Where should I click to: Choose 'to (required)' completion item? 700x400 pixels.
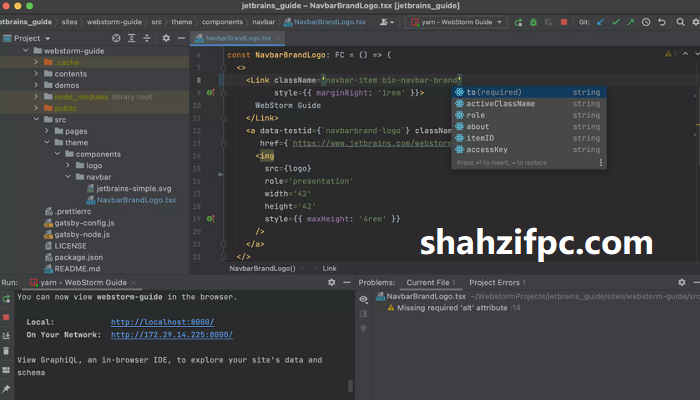529,92
